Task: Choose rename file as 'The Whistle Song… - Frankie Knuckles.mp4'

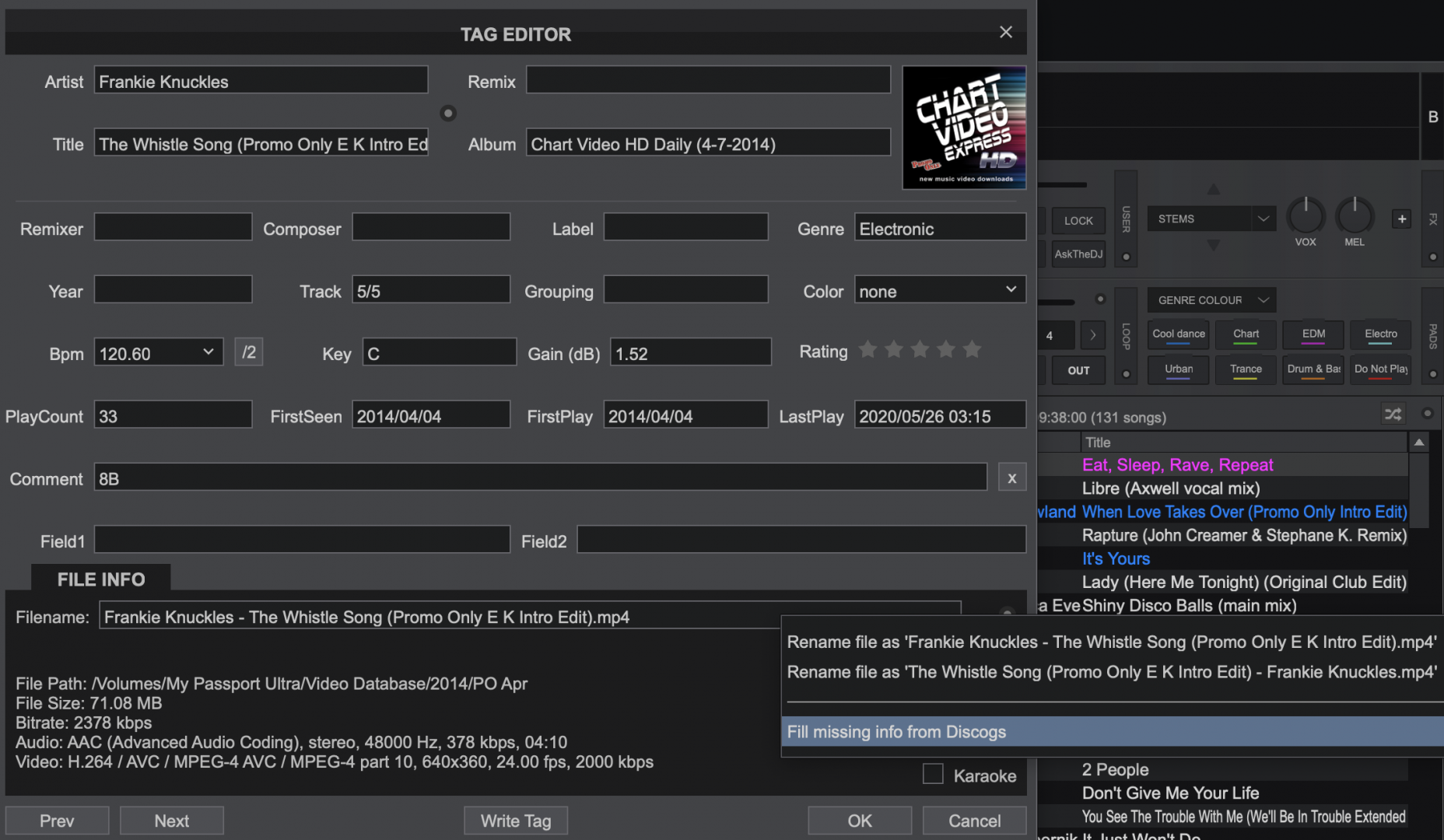Action: pos(1112,672)
